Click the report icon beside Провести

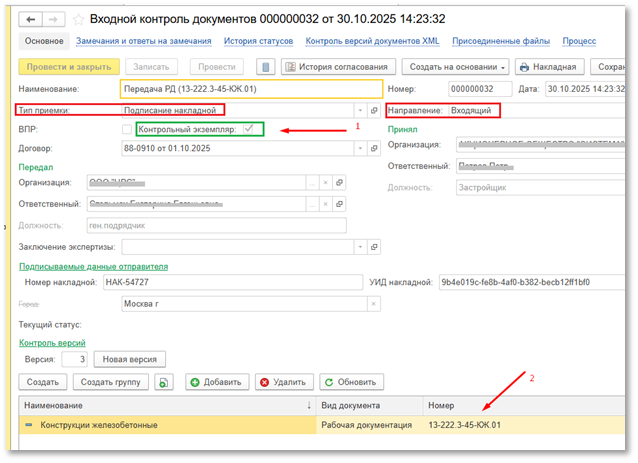tap(265, 67)
